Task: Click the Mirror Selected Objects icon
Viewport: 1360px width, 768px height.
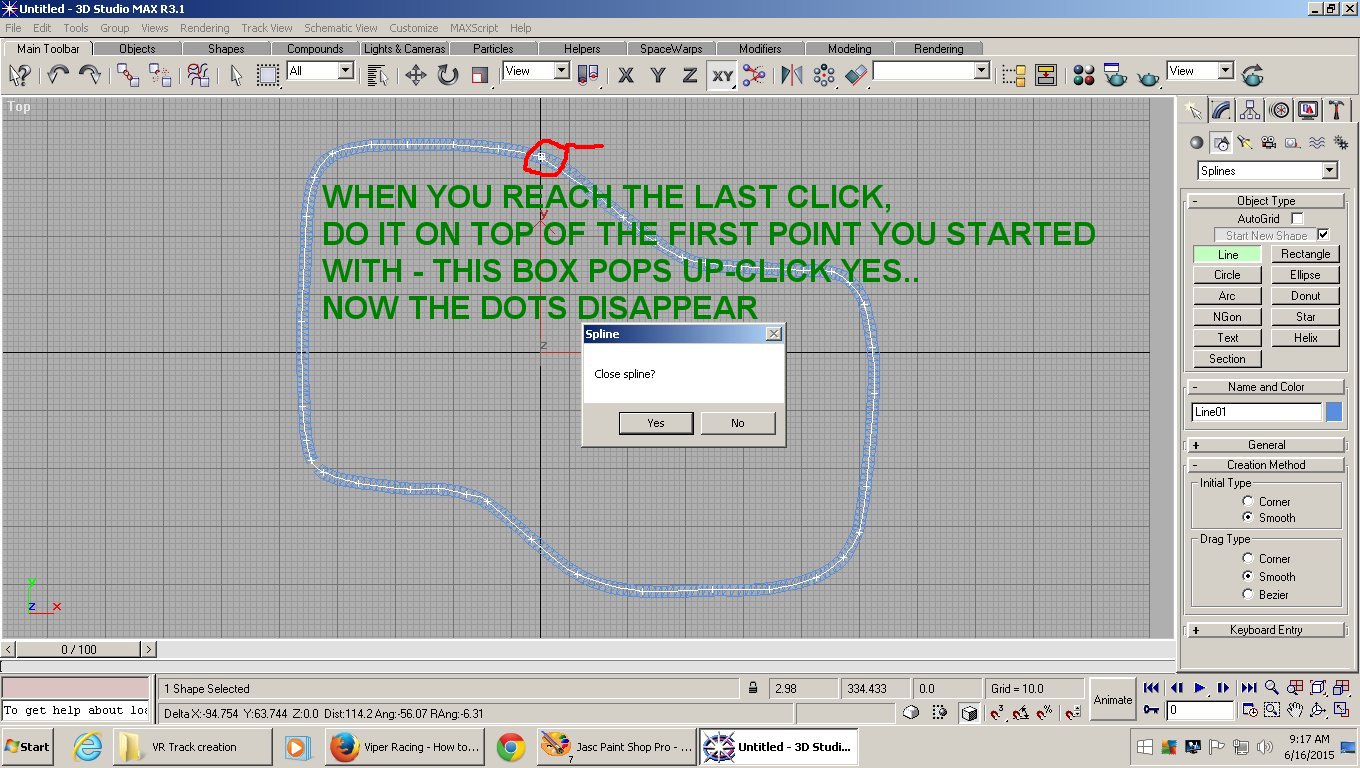Action: click(792, 75)
